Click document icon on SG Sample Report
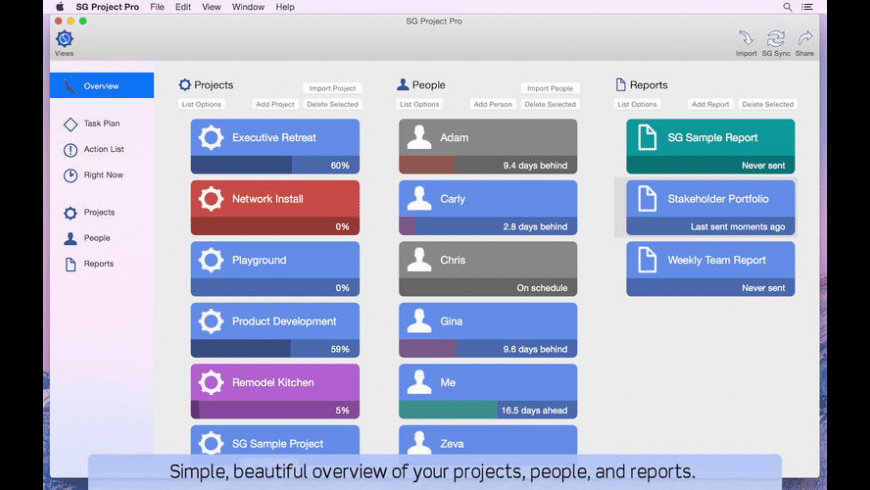Screen dimensions: 870x490 (x=647, y=138)
